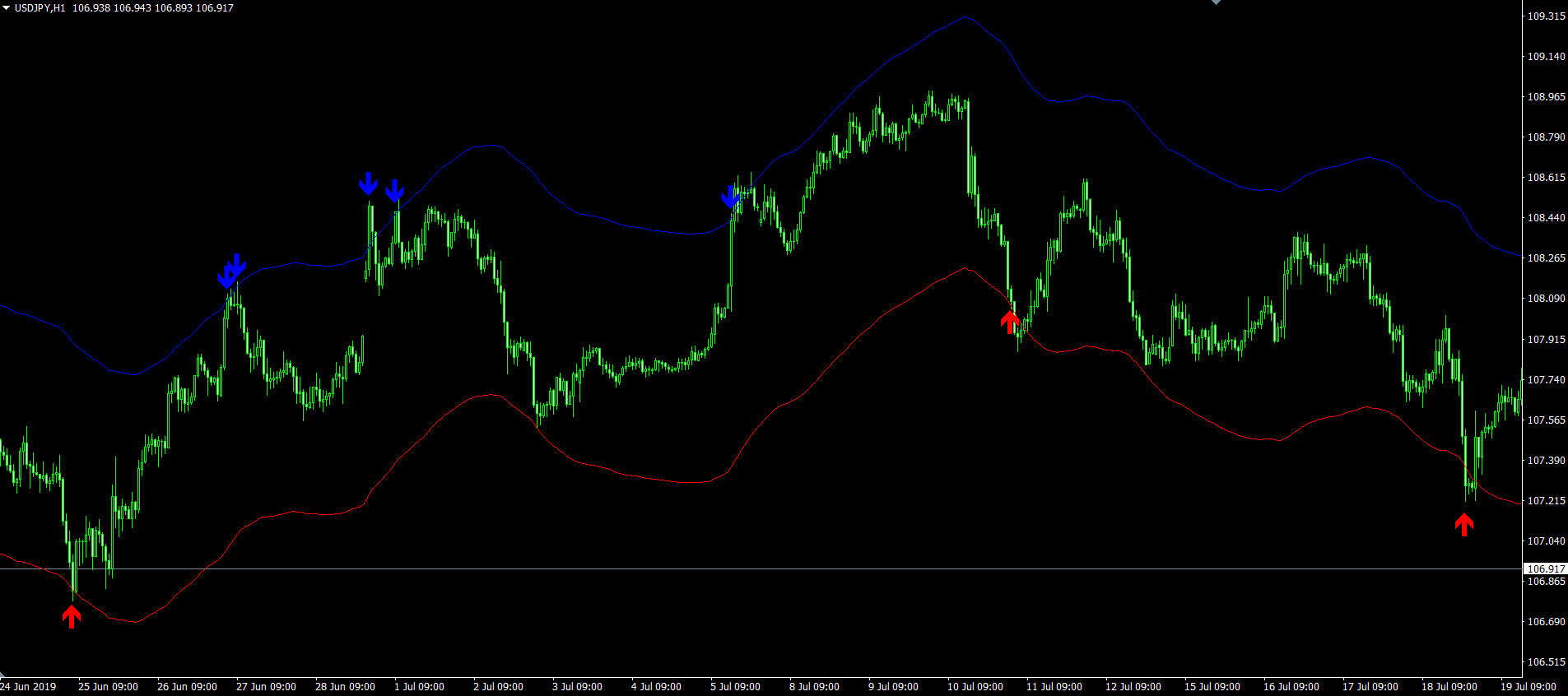Click the 107.915 price axis label

(x=1547, y=340)
